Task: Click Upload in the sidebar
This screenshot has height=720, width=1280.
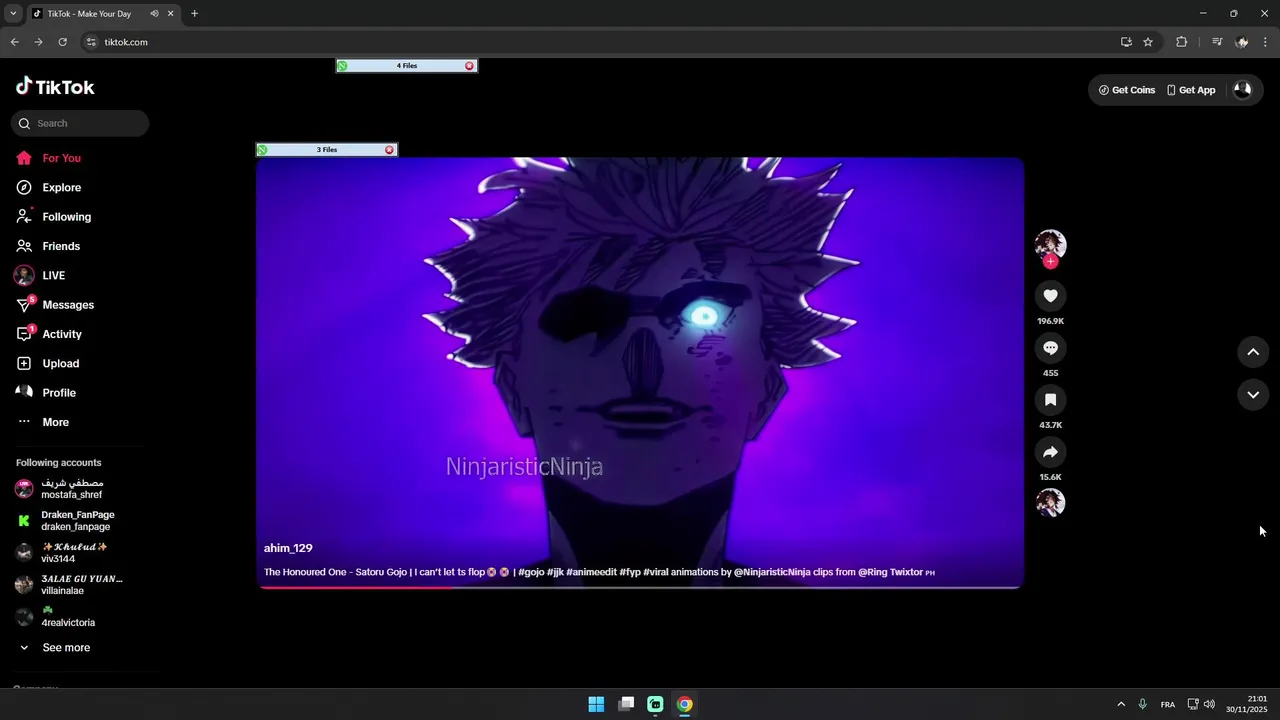Action: [x=60, y=363]
